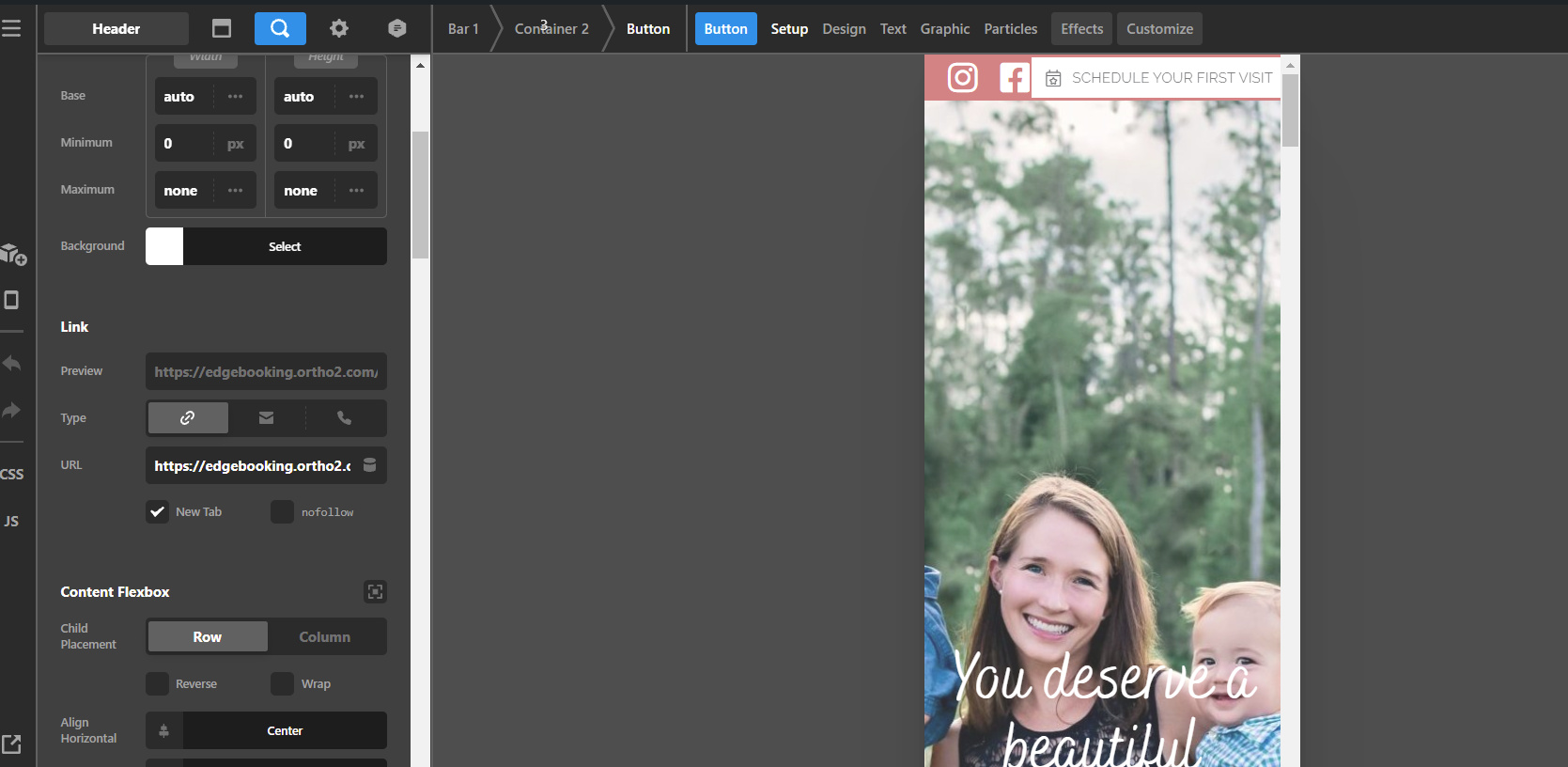
Task: Enable the nofollow checkbox
Action: tap(282, 512)
